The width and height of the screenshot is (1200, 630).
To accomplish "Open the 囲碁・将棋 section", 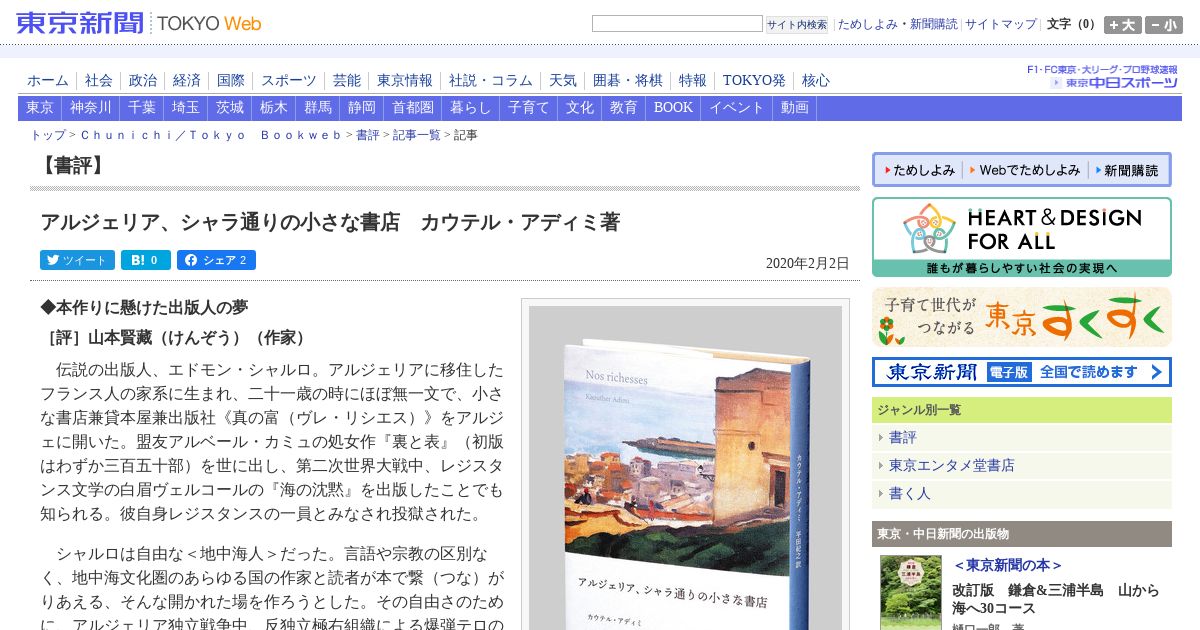I will [x=628, y=81].
